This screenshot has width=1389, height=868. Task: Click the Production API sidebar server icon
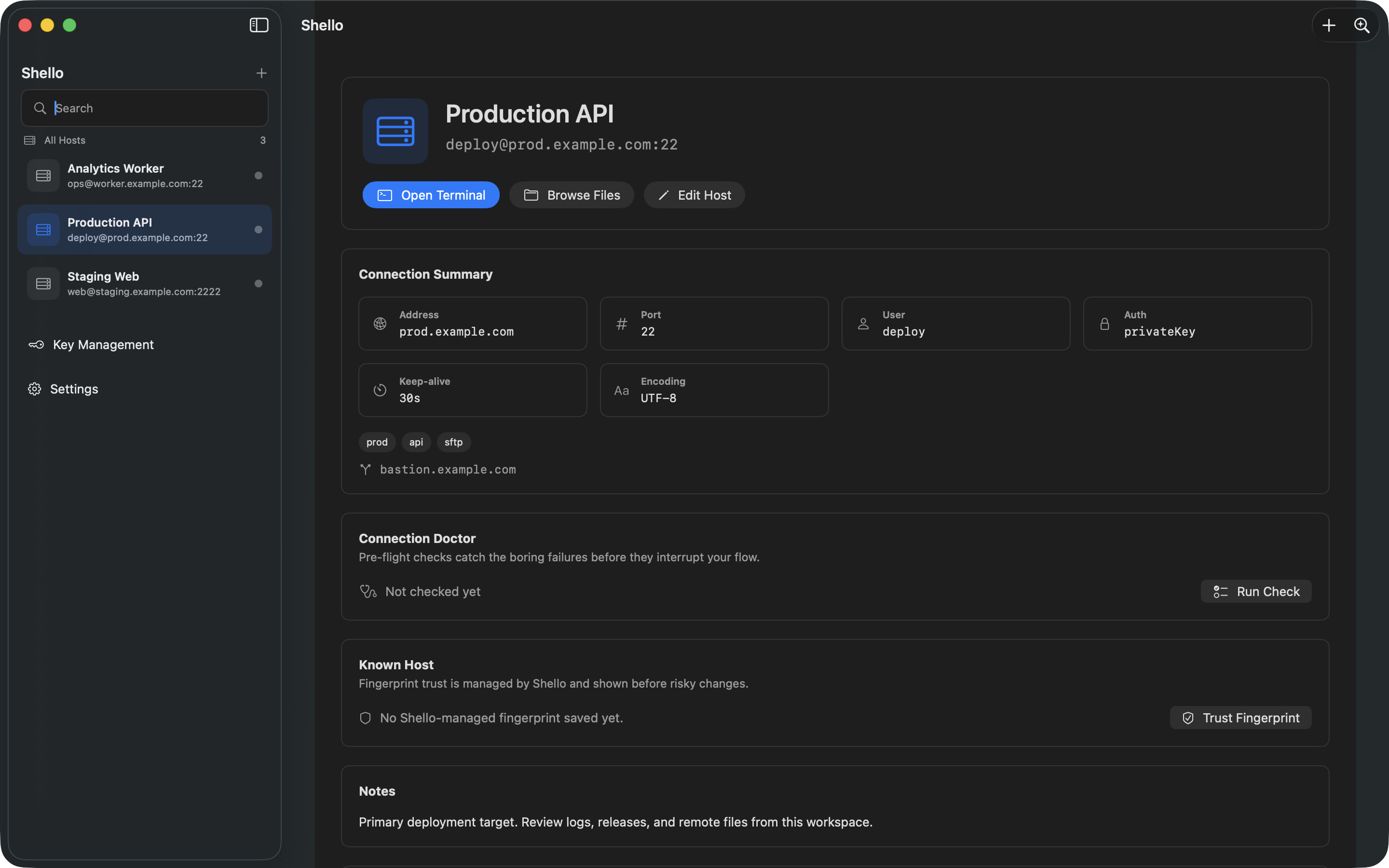click(x=43, y=230)
